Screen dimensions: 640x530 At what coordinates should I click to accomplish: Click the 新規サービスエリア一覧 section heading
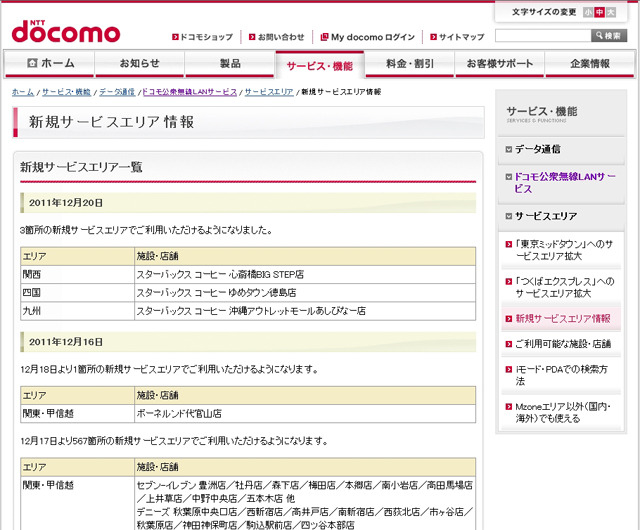point(81,167)
